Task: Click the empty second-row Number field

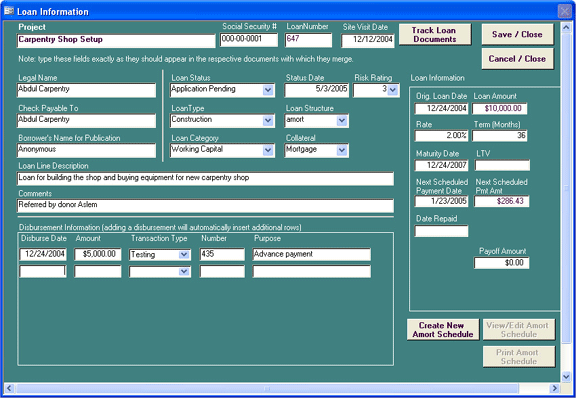Action: point(222,272)
